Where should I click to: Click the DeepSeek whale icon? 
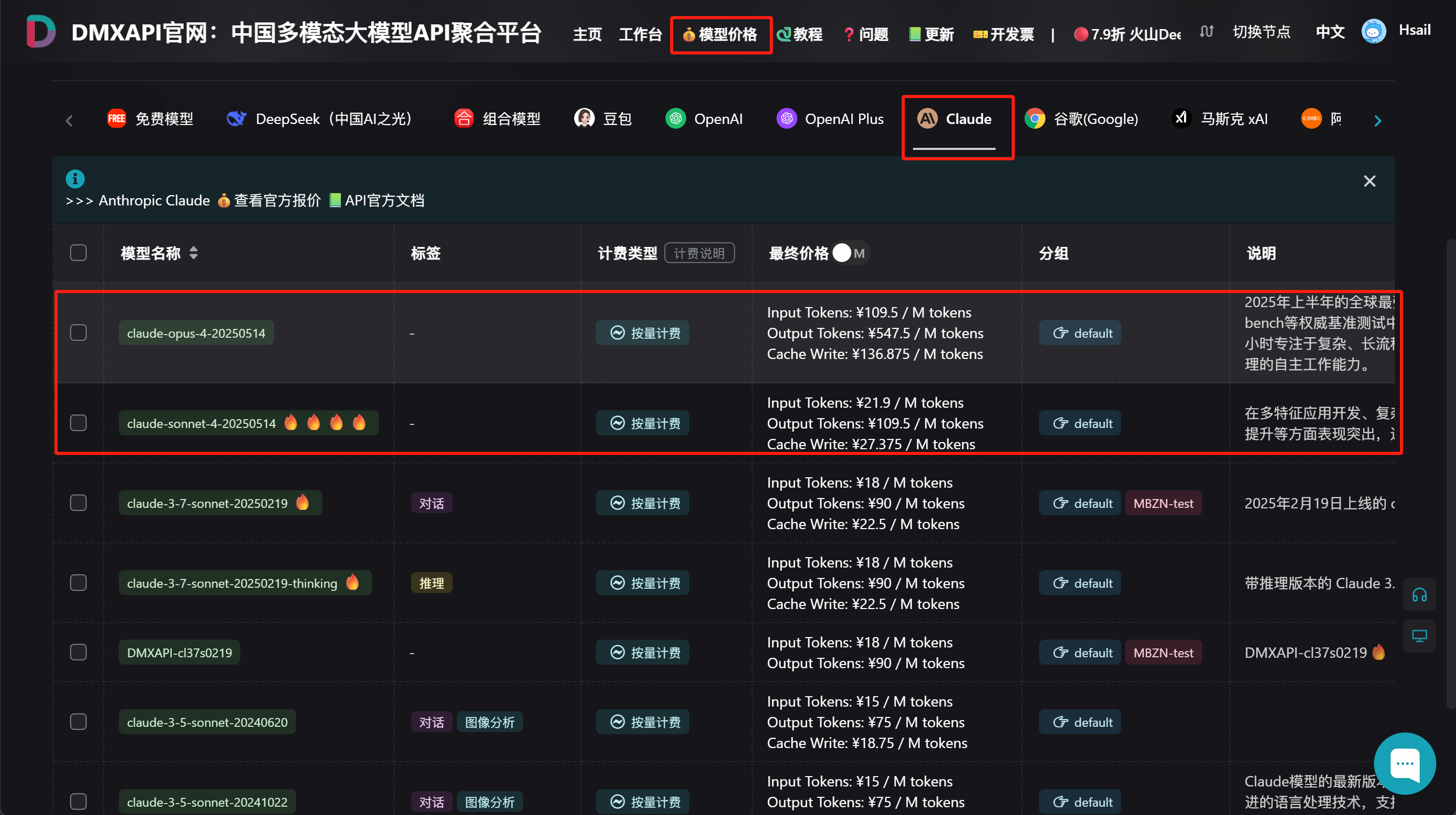[x=236, y=119]
